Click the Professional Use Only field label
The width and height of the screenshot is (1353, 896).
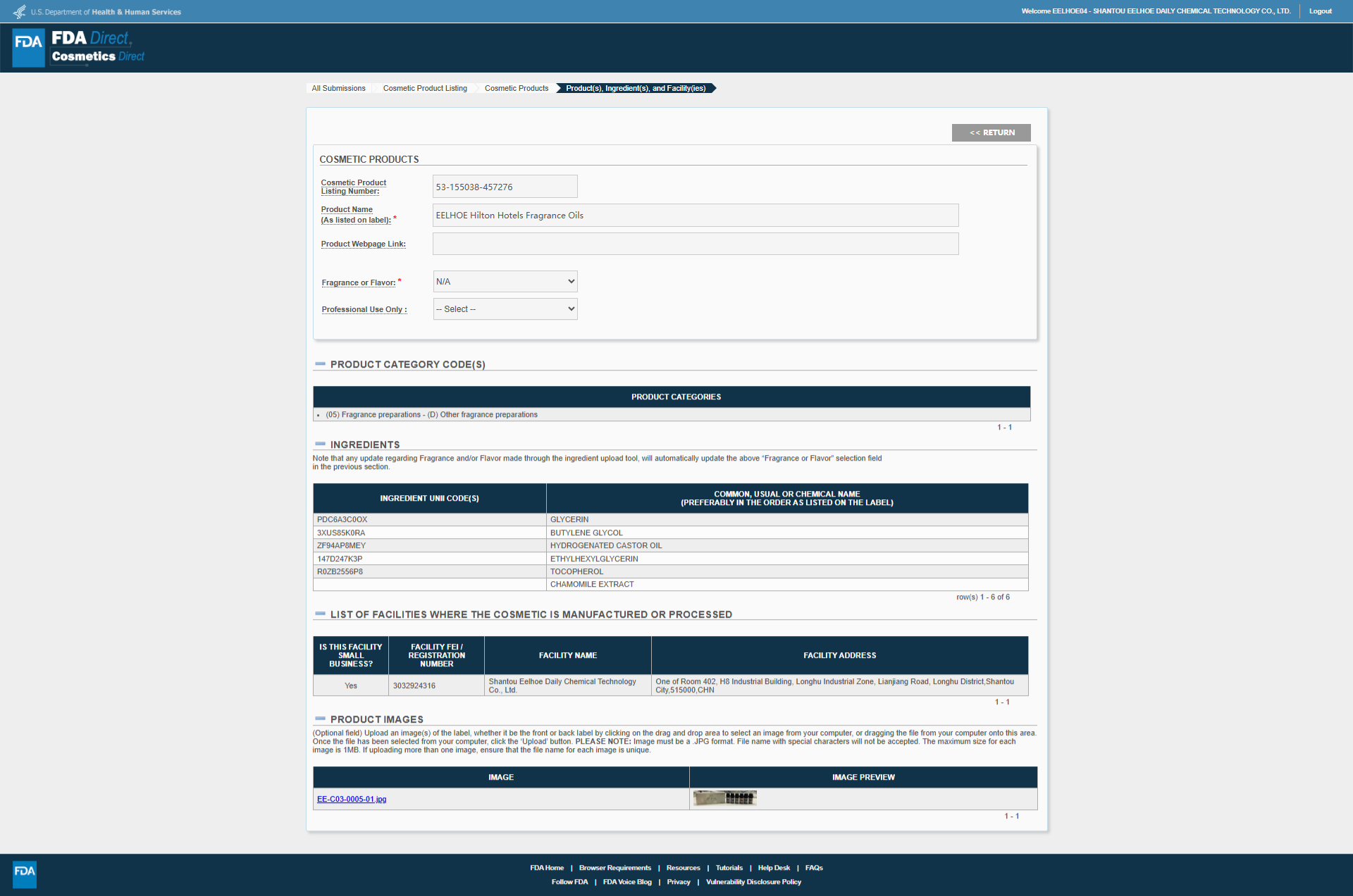pos(364,309)
